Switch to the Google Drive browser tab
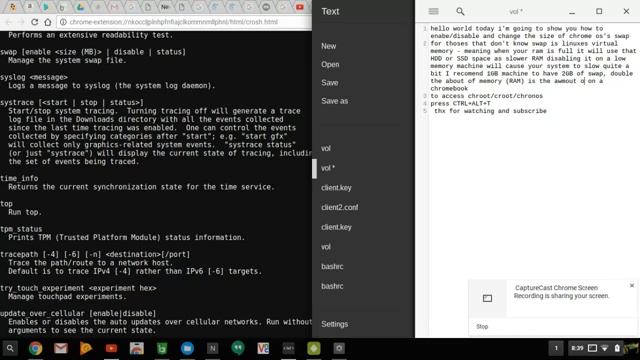 (x=80, y=7)
